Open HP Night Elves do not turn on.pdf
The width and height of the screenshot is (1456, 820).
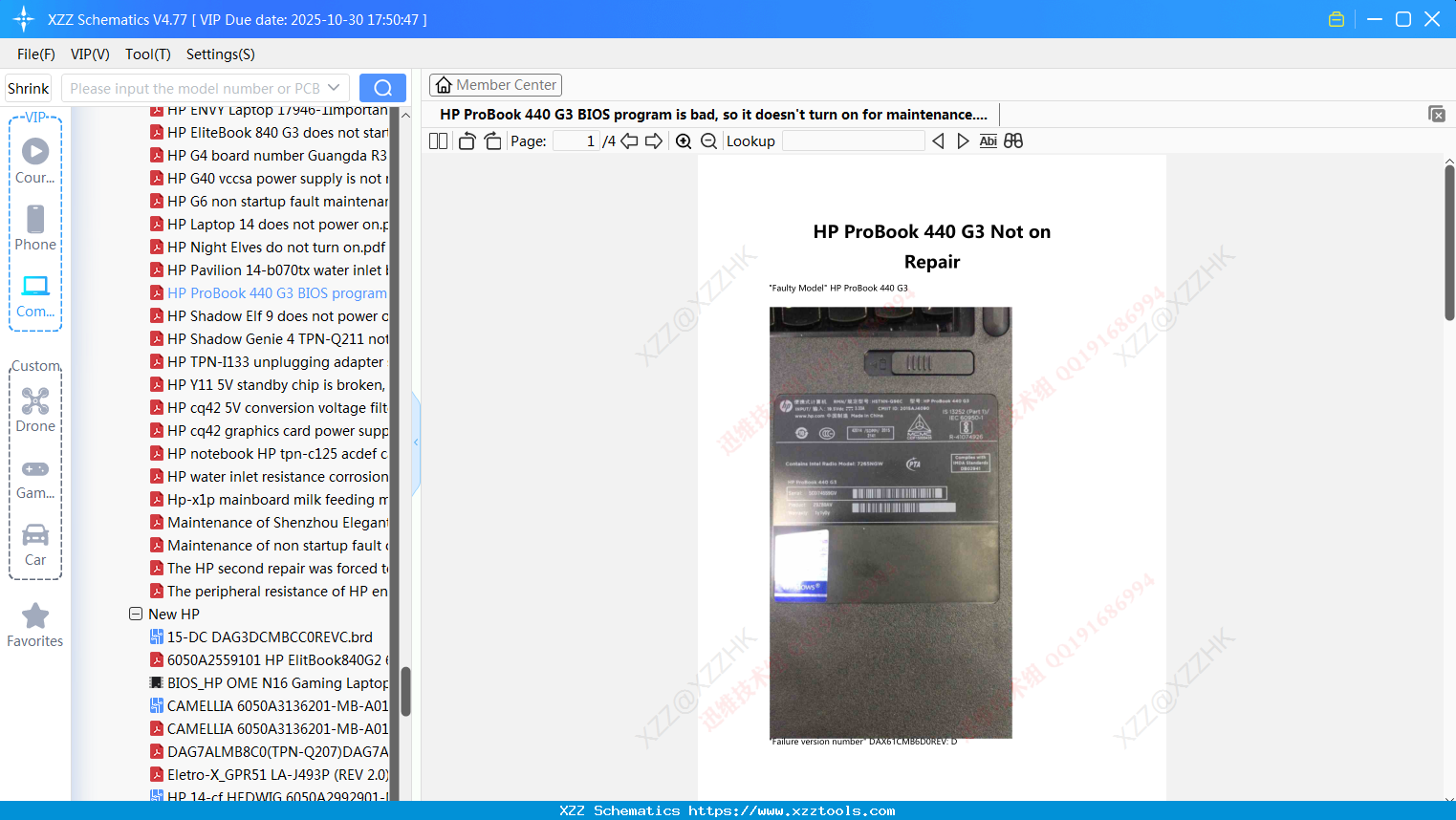tap(268, 247)
